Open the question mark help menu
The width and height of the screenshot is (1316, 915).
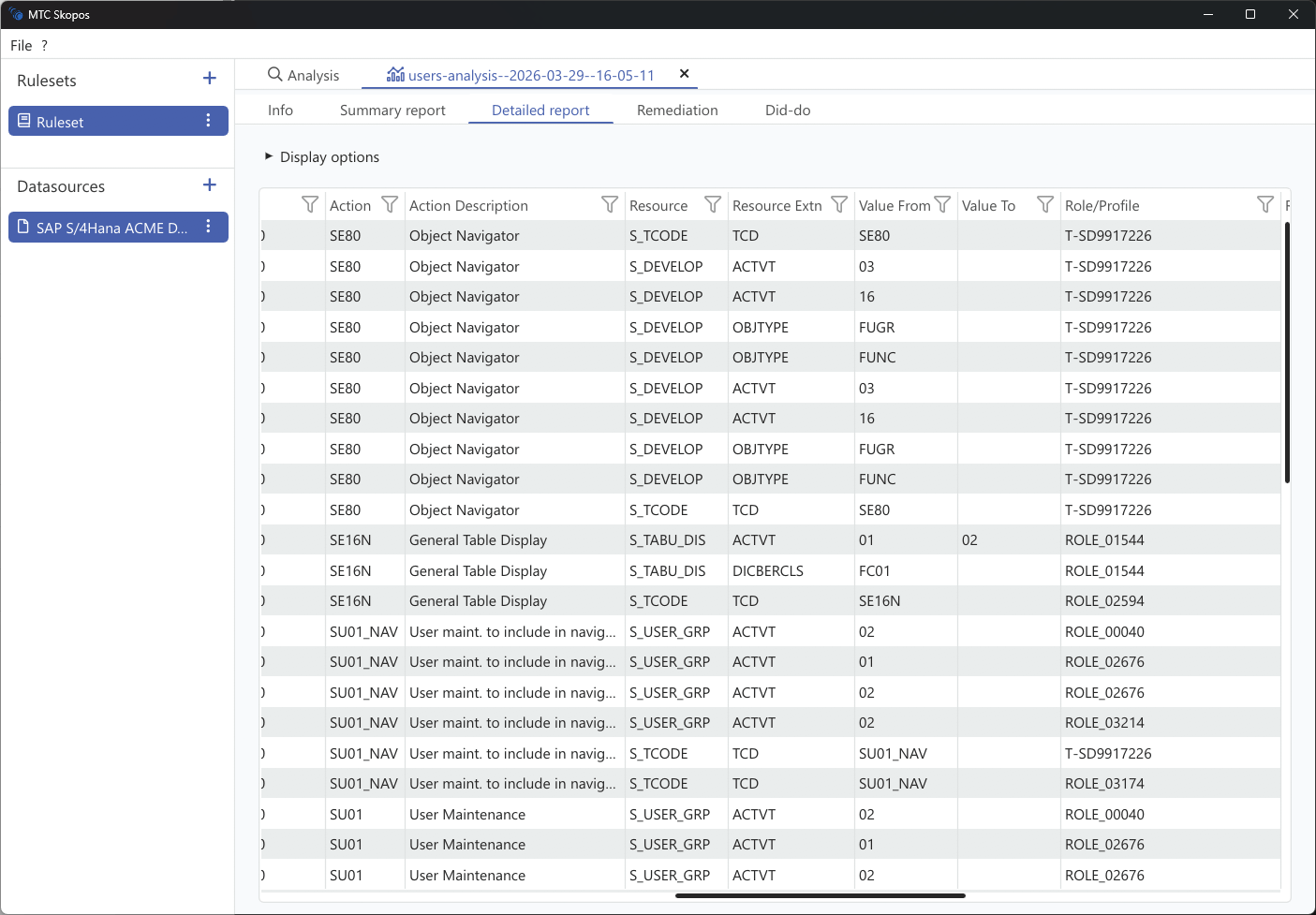tap(44, 46)
